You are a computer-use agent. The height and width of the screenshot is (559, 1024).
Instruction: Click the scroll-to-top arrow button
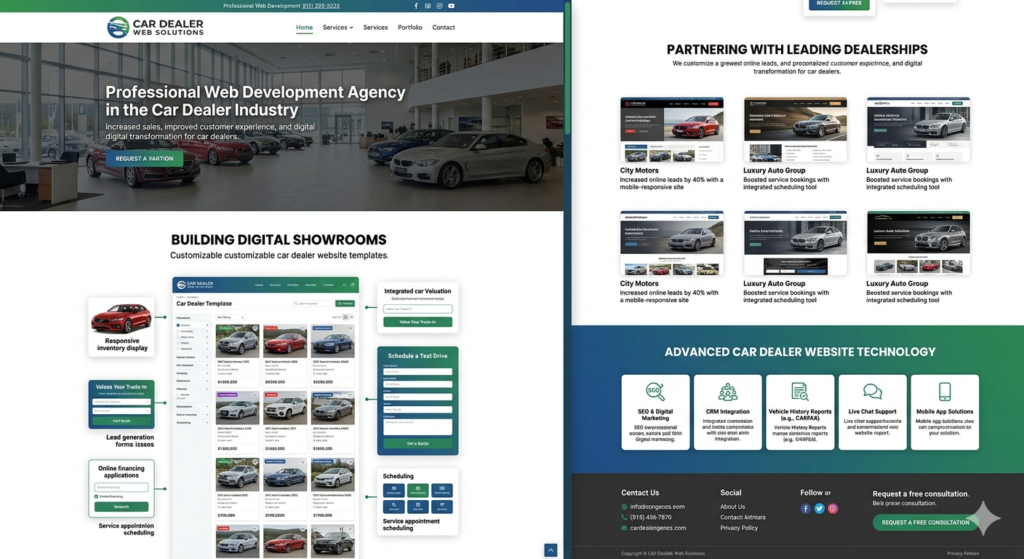(x=550, y=550)
